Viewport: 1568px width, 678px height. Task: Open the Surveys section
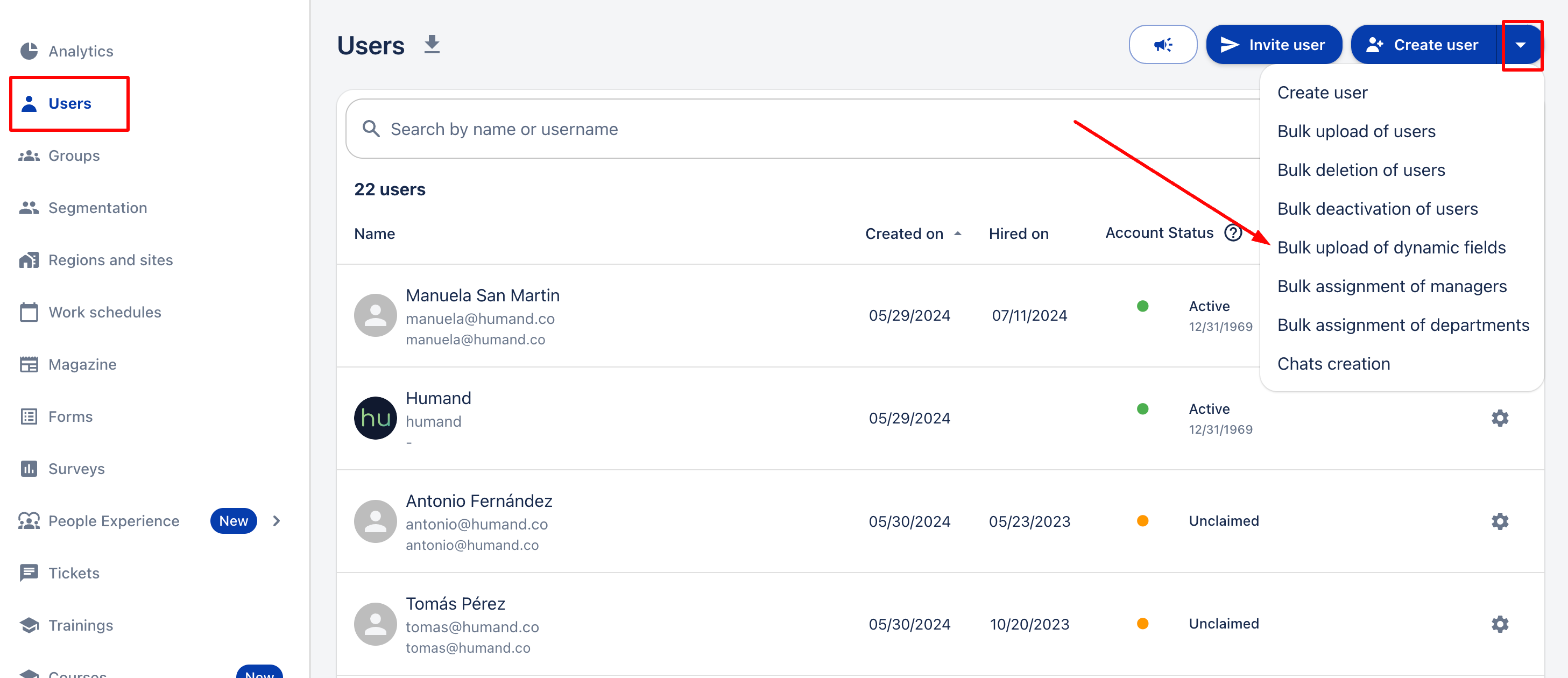76,469
